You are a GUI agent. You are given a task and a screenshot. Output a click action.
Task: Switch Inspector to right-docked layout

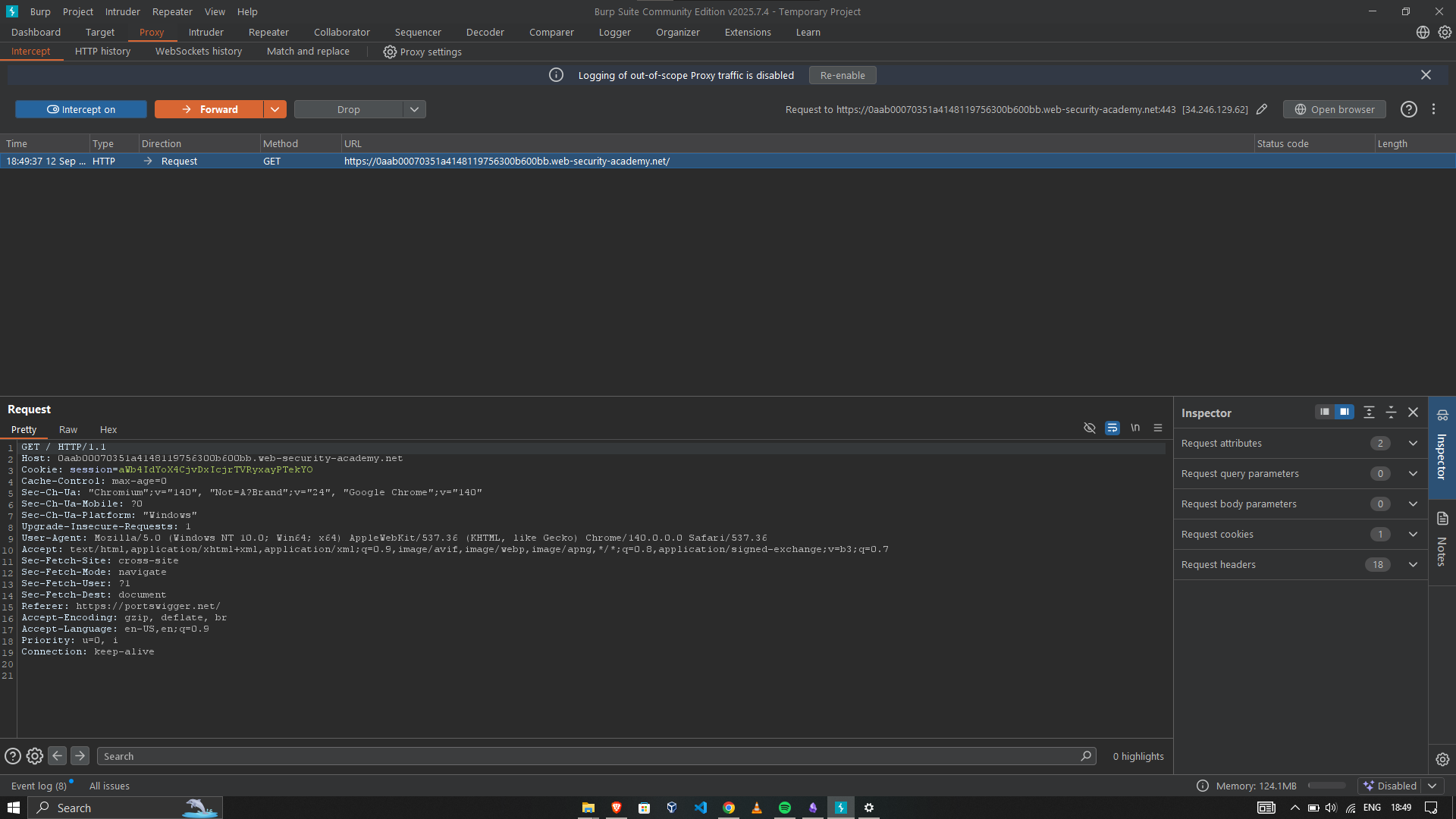tap(1345, 412)
